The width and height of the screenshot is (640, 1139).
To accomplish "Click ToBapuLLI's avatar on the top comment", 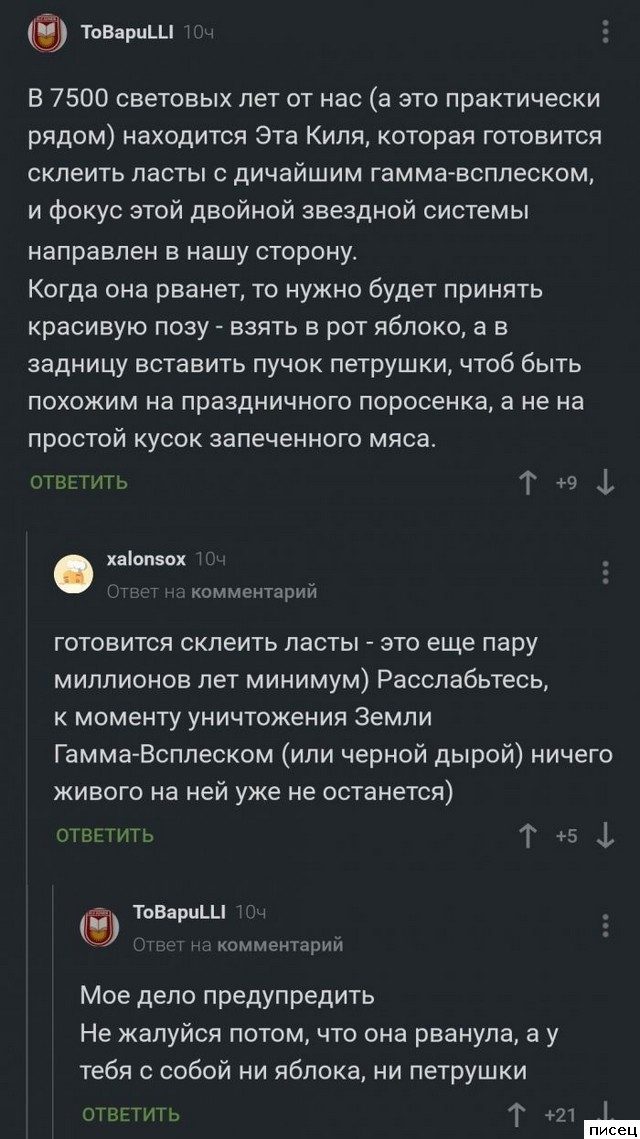I will point(43,35).
